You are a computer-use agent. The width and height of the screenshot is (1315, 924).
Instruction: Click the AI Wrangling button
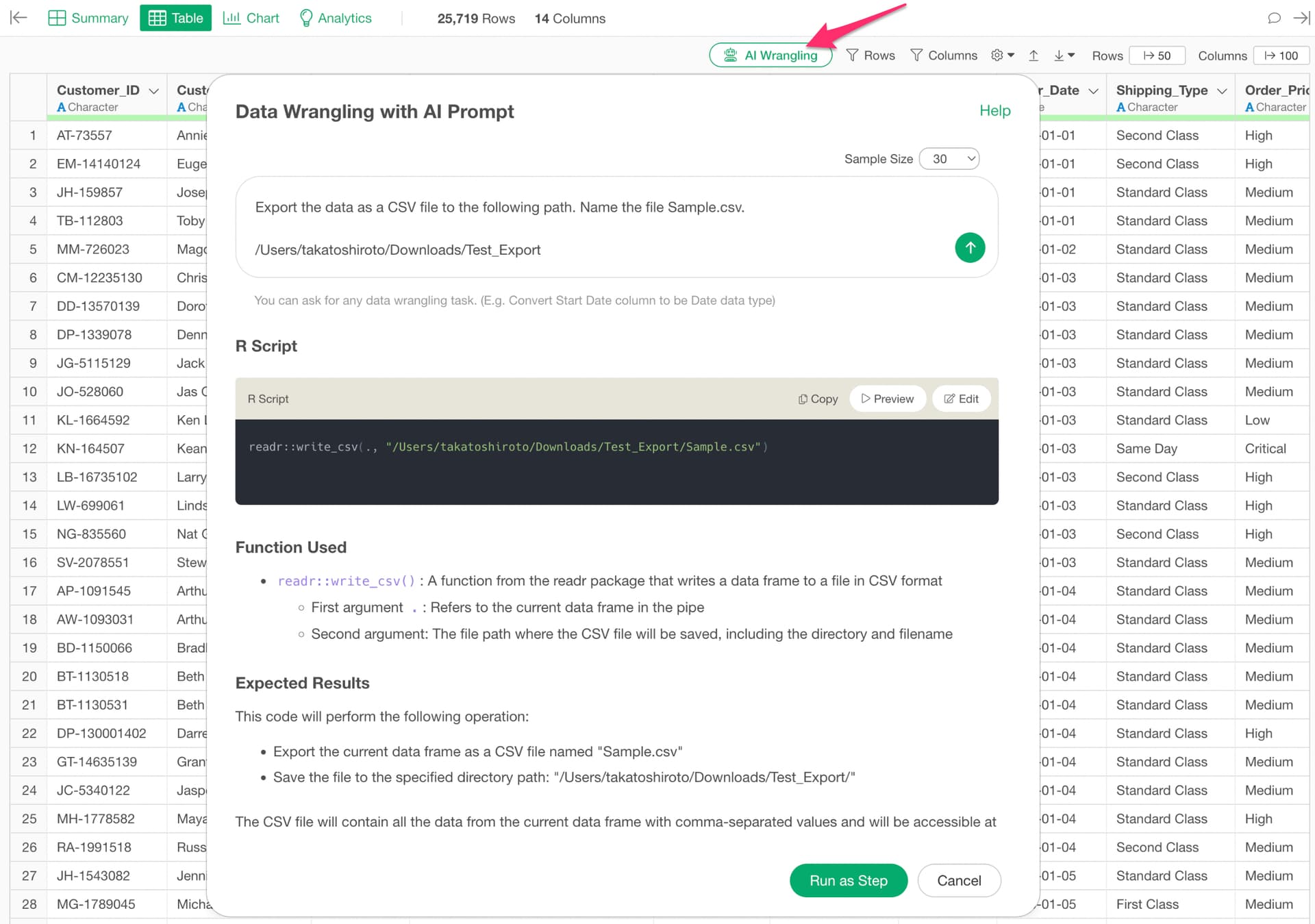771,55
